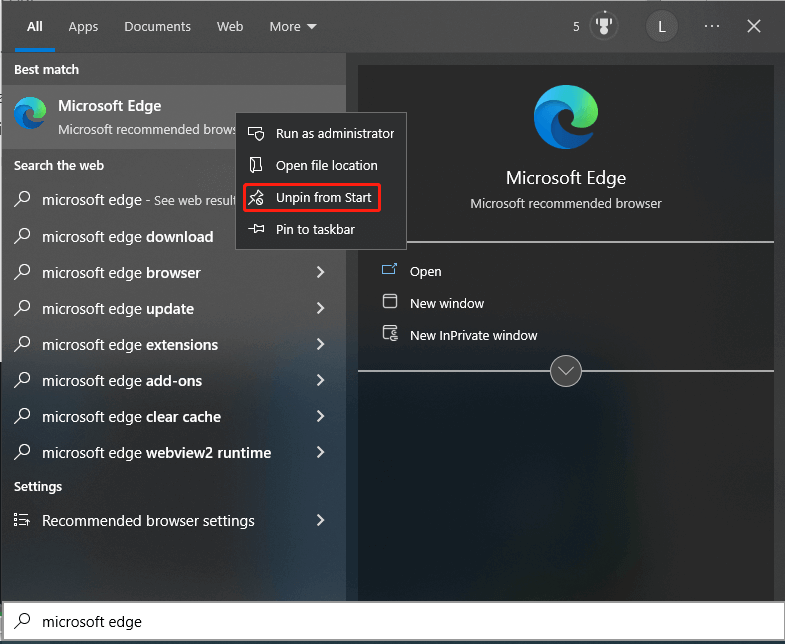
Task: Select microsoft edge browser suggestion text
Action: click(121, 272)
